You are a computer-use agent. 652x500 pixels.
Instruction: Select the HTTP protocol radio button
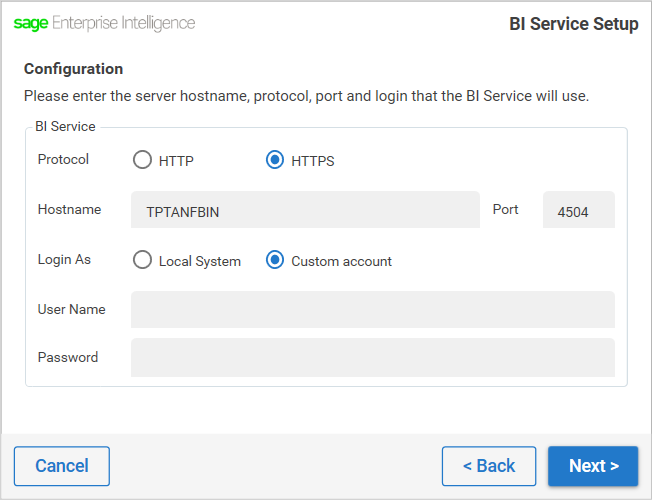tap(142, 160)
